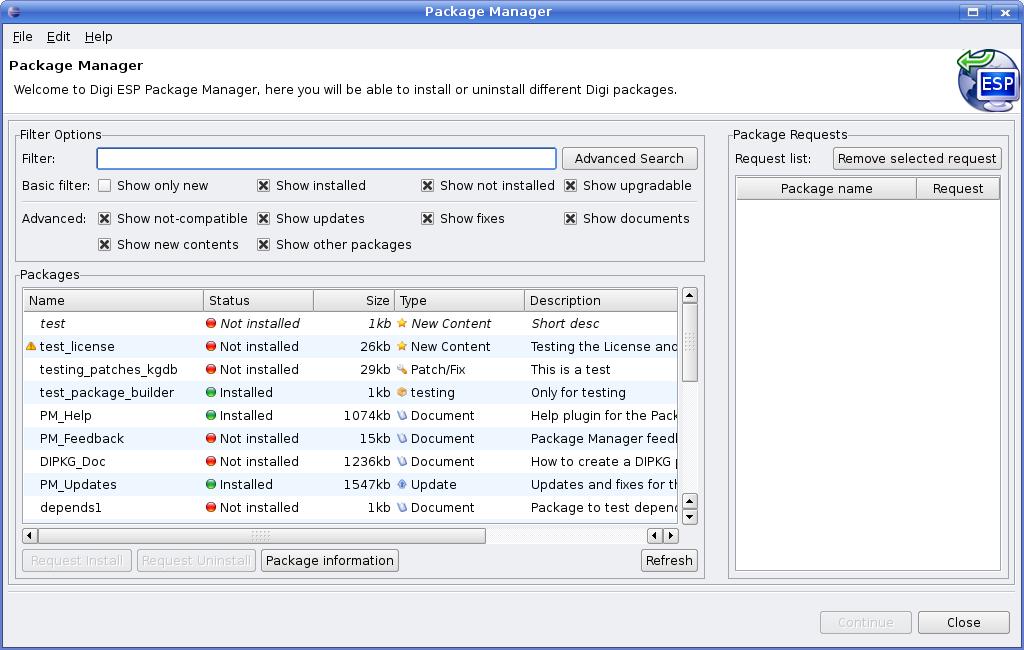Click the Package information button
The width and height of the screenshot is (1024, 650).
tap(329, 560)
